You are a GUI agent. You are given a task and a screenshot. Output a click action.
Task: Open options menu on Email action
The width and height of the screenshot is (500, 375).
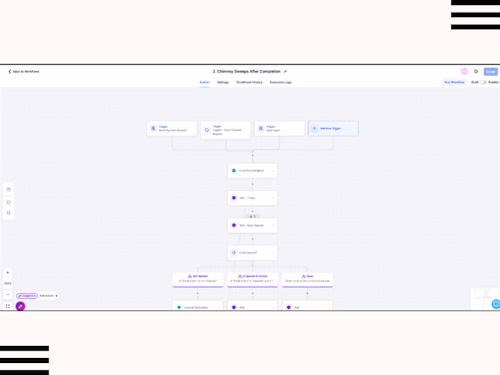tap(273, 171)
